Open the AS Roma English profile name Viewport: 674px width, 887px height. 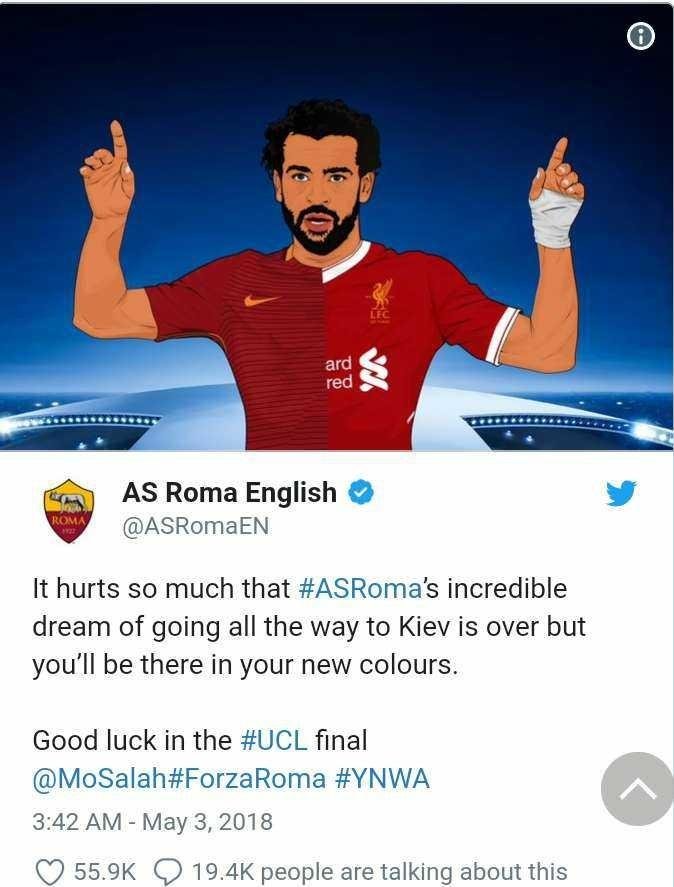coord(229,492)
